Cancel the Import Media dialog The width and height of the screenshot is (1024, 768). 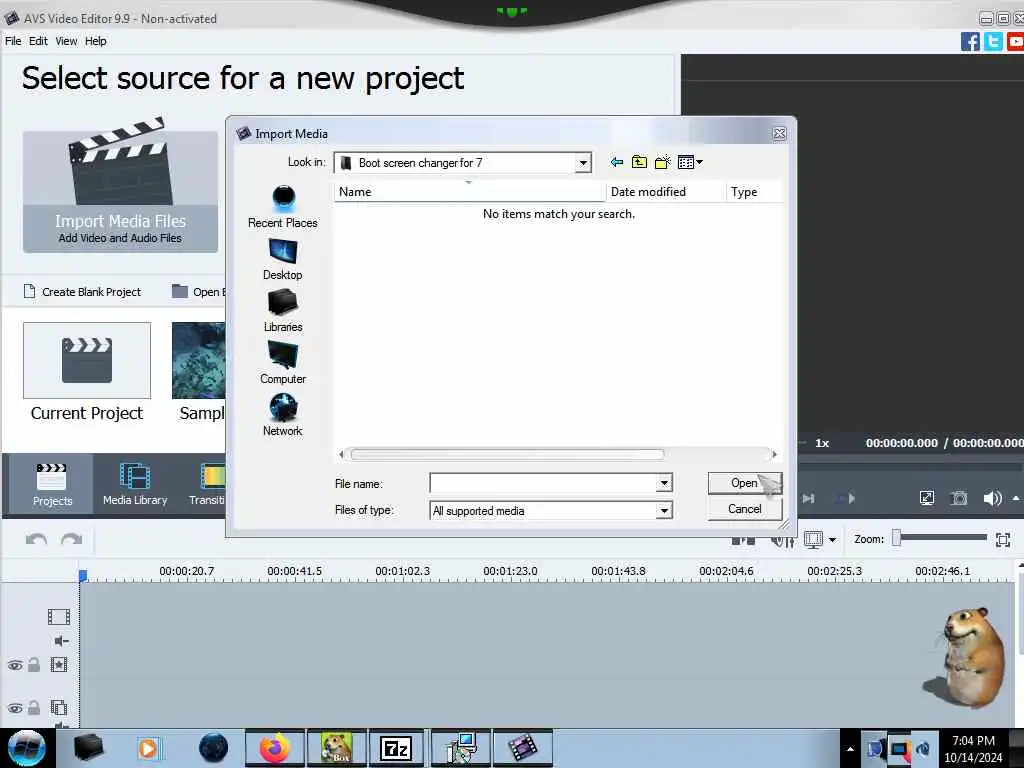coord(744,509)
